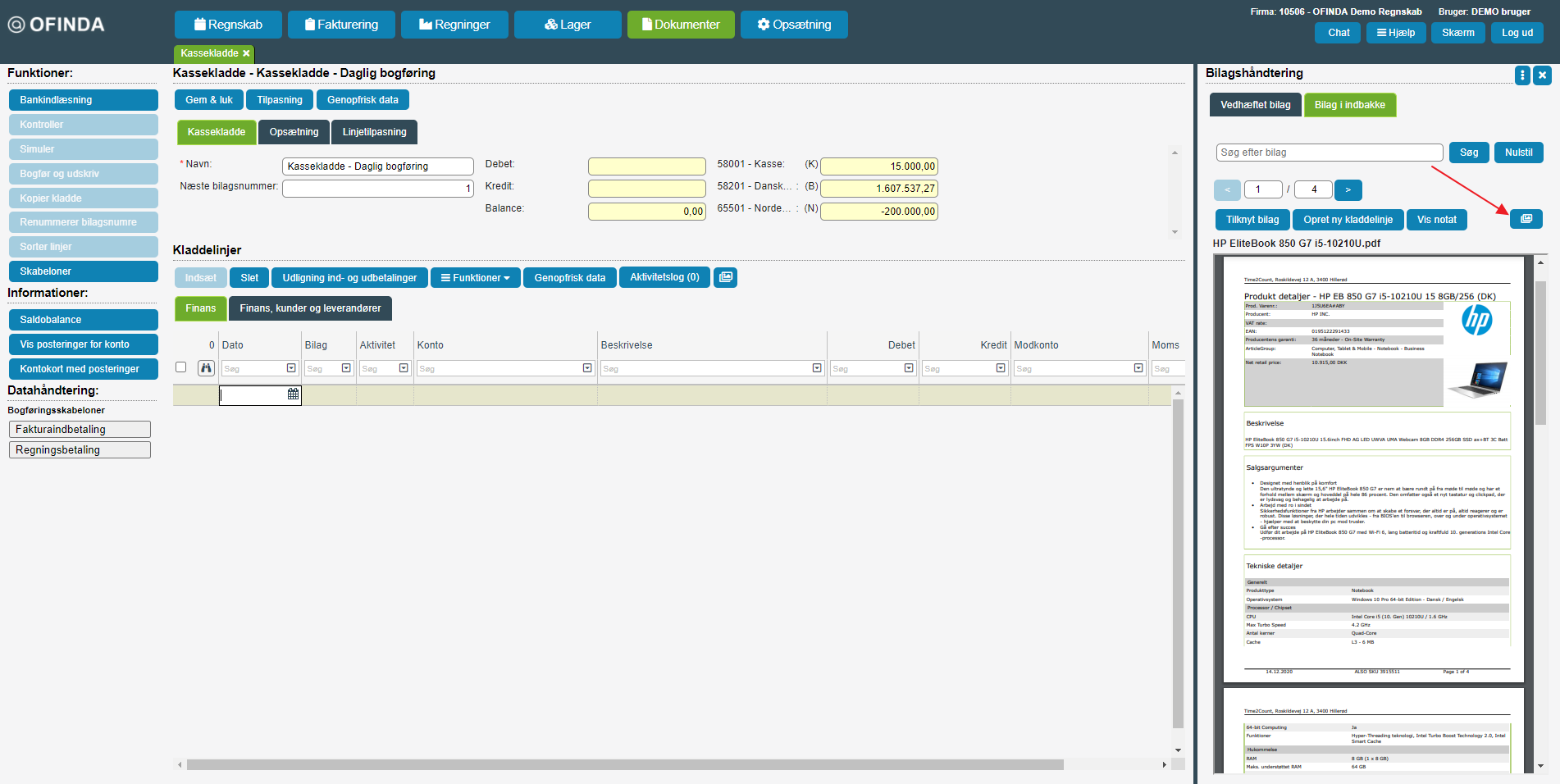Screen dimensions: 1560x784
Task: Click Log ud
Action: click(x=1517, y=33)
